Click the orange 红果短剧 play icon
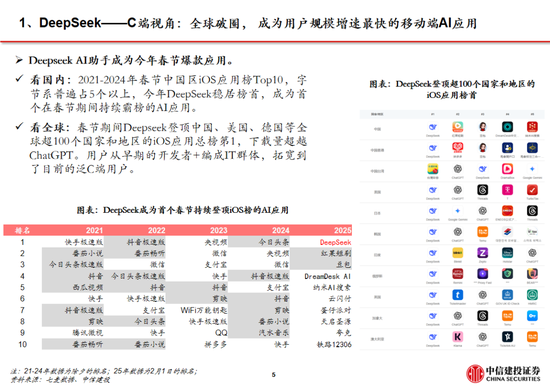This screenshot has height=390, width=550. (x=458, y=127)
